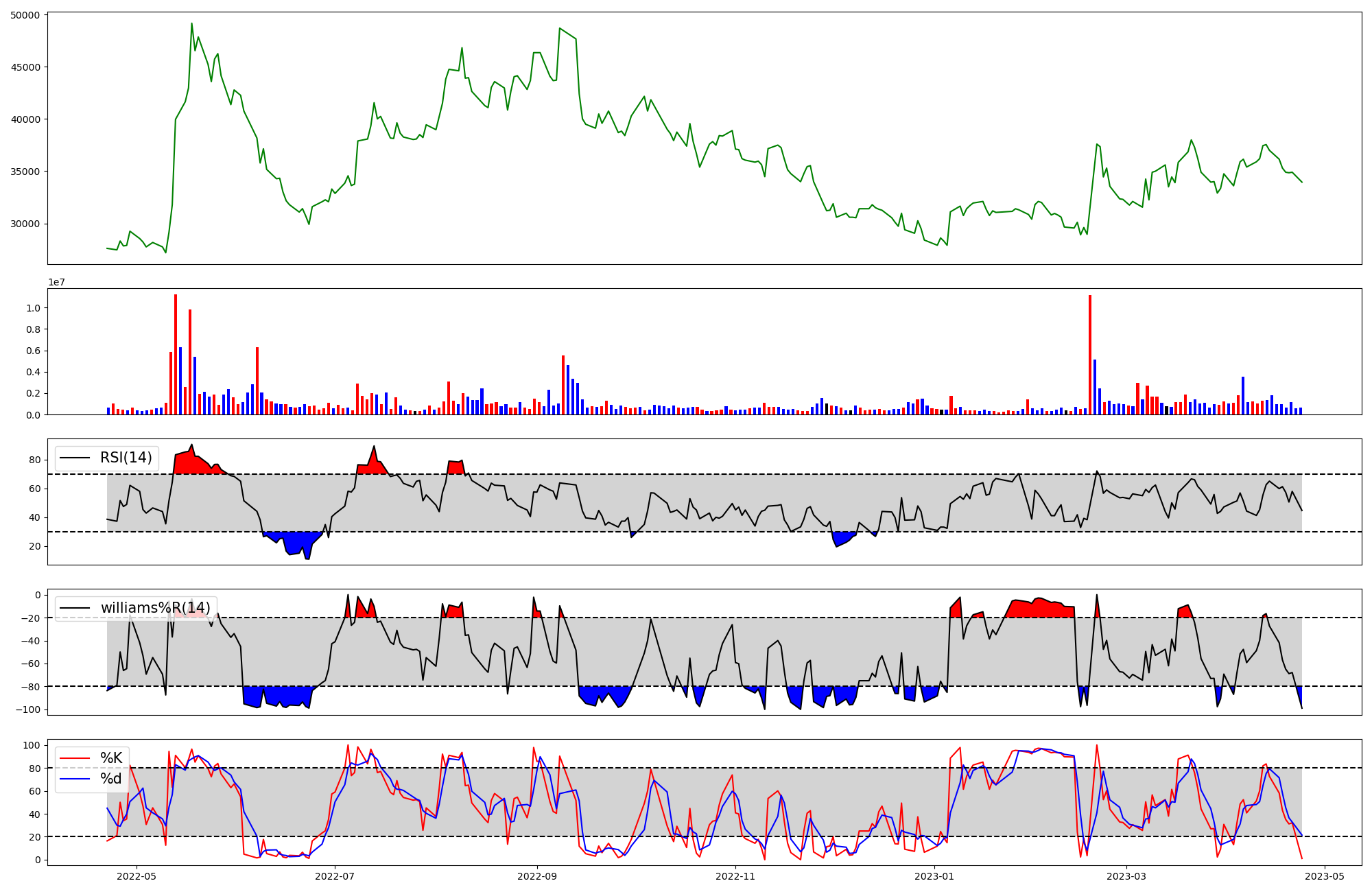Screen dimensions: 1372x892
Task: Select the 2023-03 date tick label
Action: click(x=1126, y=876)
